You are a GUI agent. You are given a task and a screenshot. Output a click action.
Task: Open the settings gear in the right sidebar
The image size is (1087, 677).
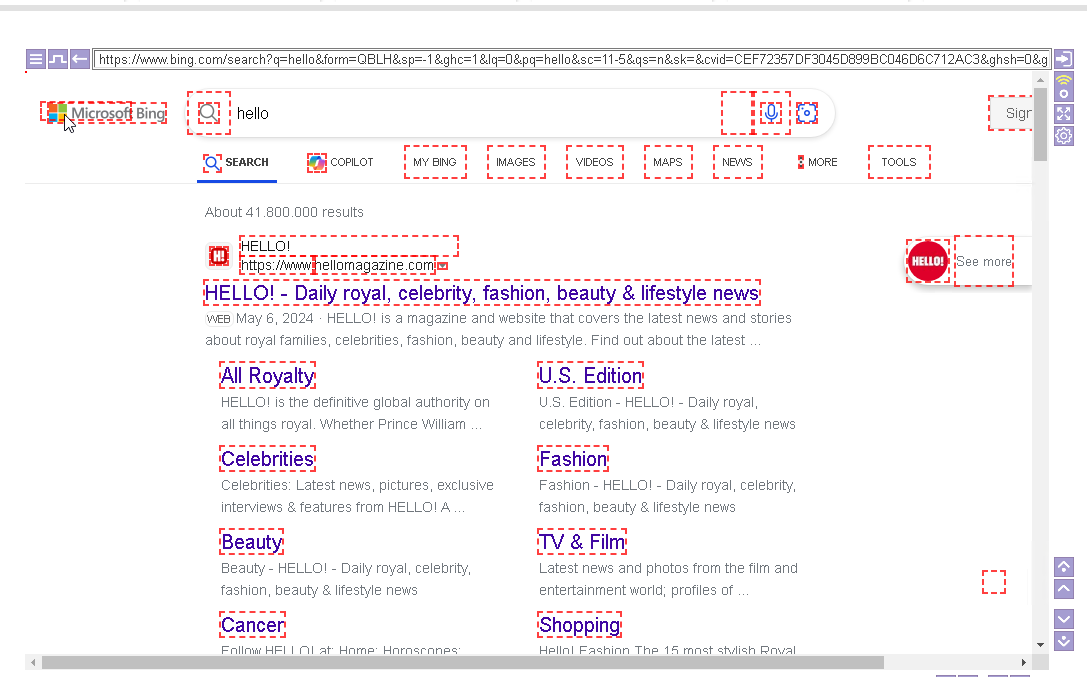coord(1063,135)
